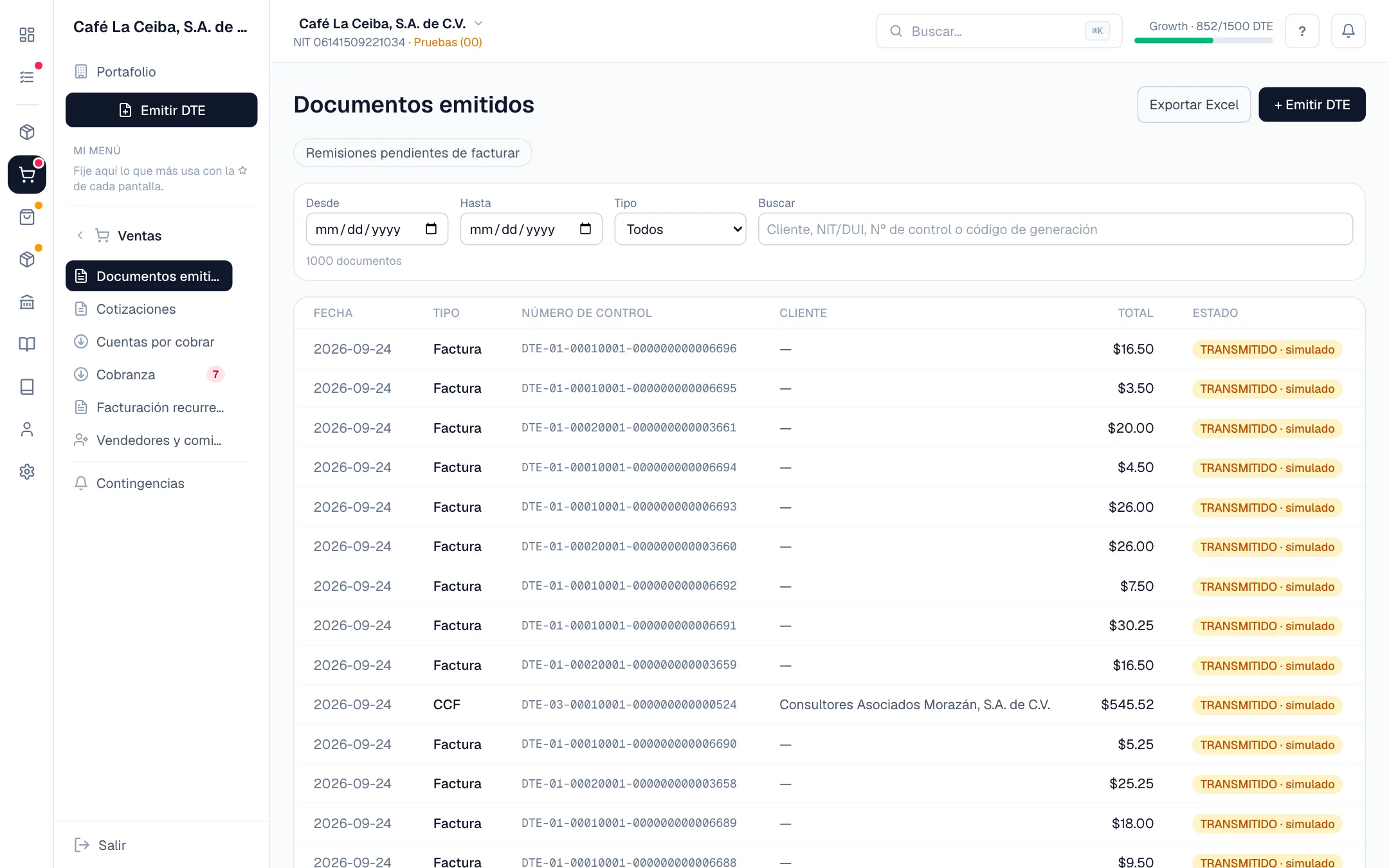This screenshot has height=868, width=1389.
Task: Click the CCF row type cell
Action: coord(446,704)
